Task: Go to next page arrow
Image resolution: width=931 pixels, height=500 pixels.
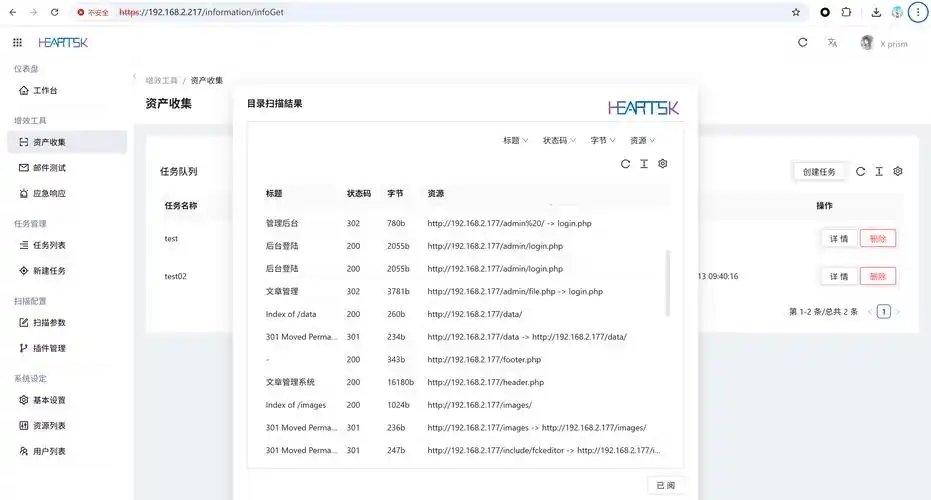Action: pyautogui.click(x=897, y=311)
